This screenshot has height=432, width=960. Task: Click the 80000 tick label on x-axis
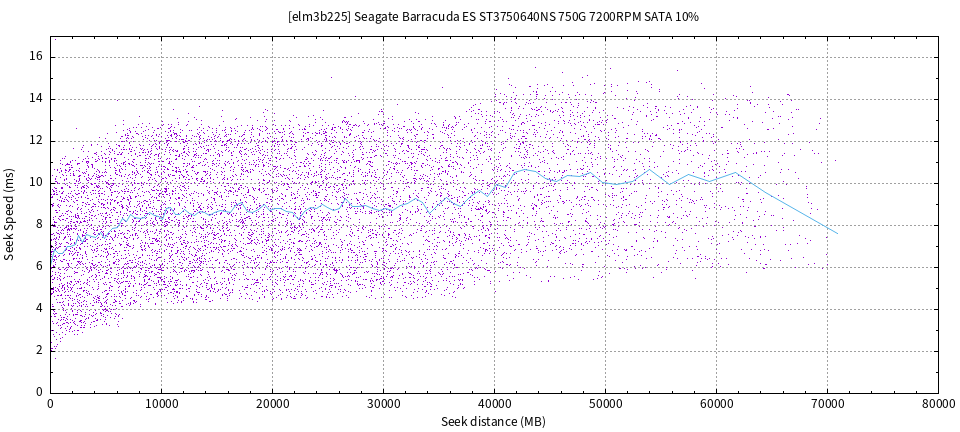937,404
